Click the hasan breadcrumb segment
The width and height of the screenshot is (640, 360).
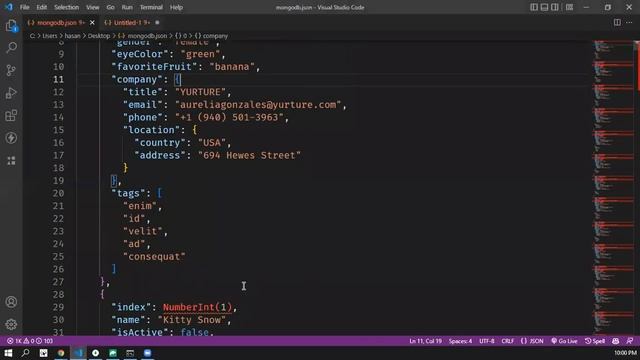72,36
